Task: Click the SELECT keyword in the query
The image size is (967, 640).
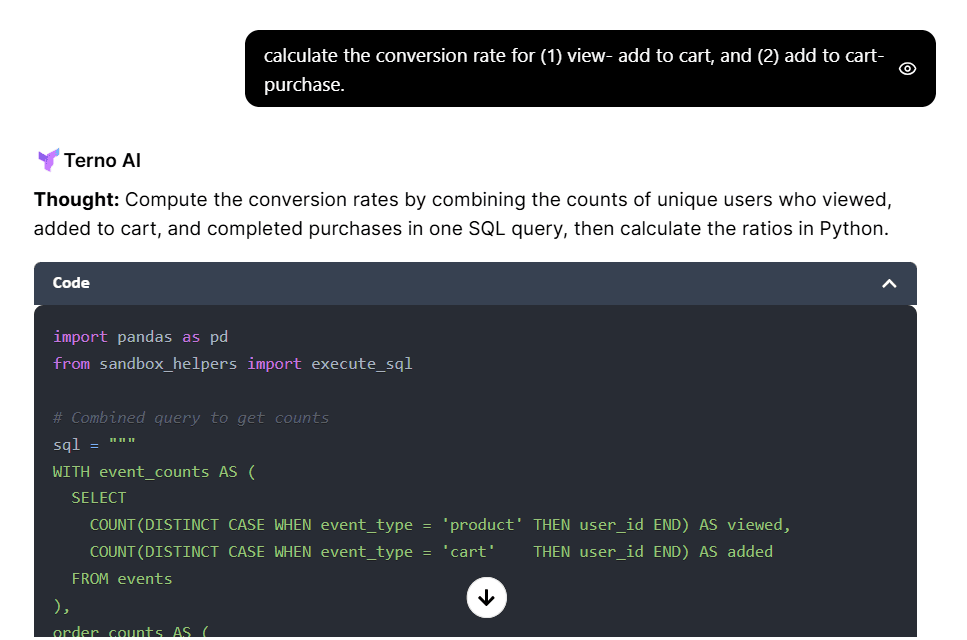Action: point(99,498)
